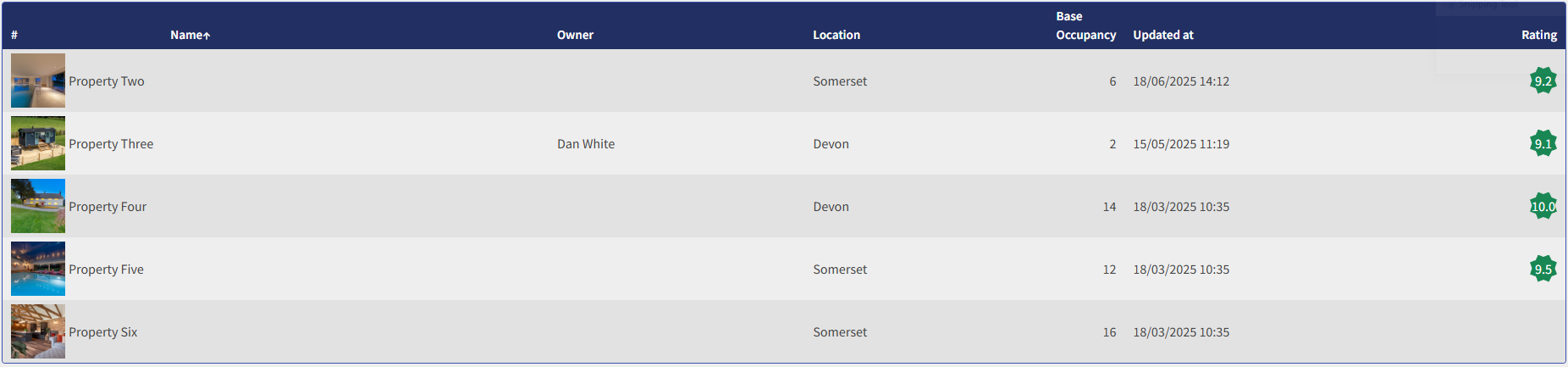Open Property Six thumbnail image
1568x367 pixels.
(x=38, y=331)
